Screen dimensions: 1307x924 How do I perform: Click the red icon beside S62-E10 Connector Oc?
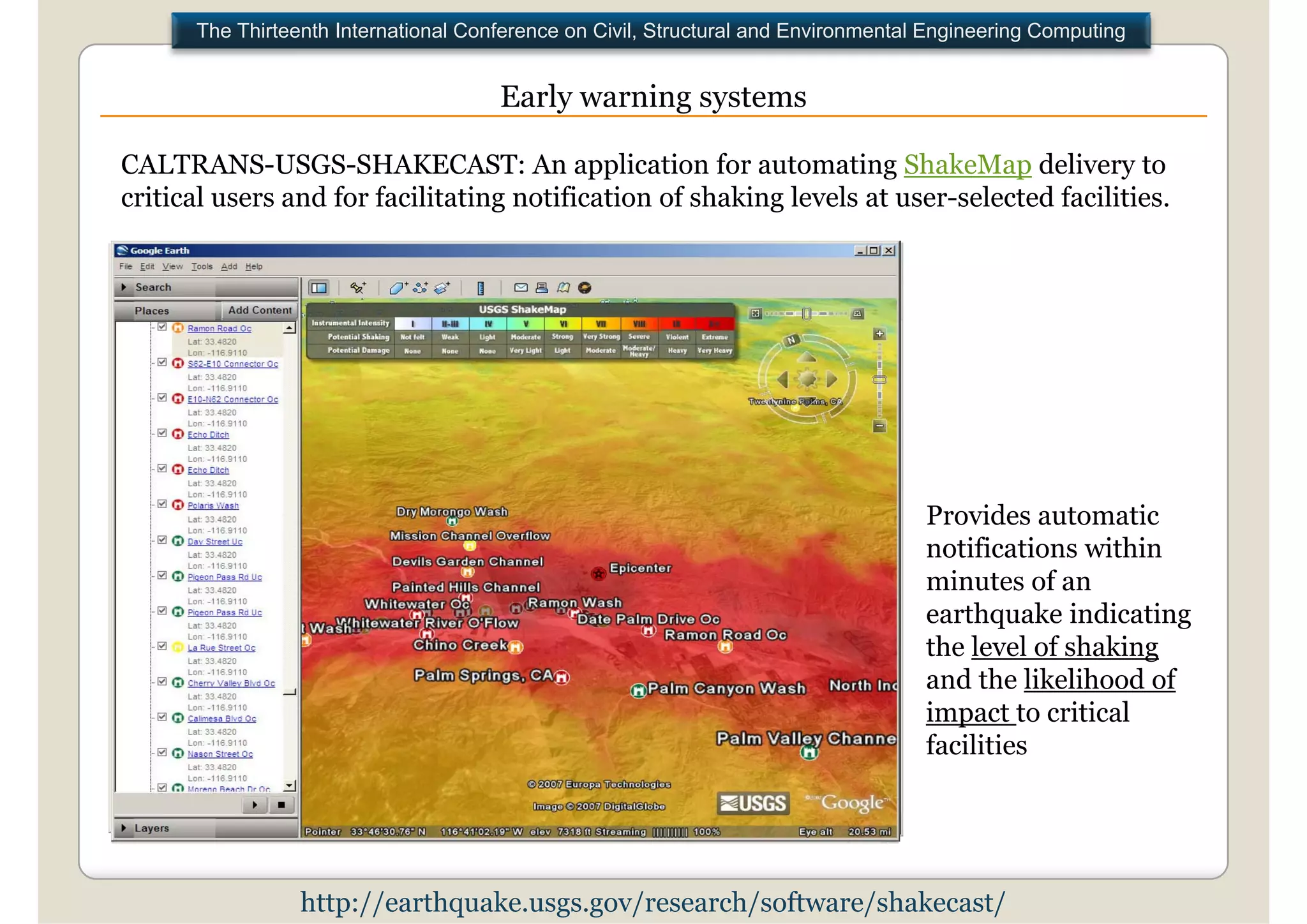pyautogui.click(x=178, y=364)
